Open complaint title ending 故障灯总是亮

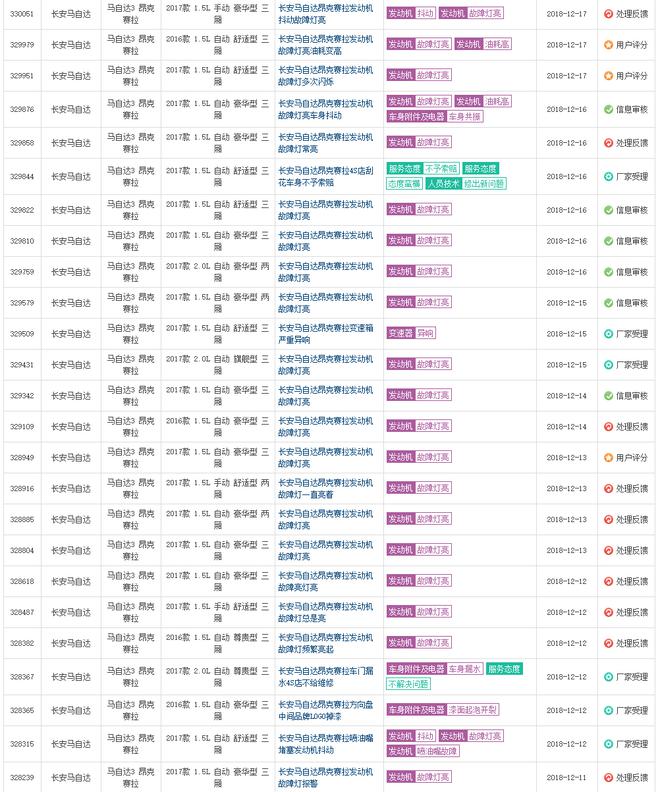(x=326, y=612)
